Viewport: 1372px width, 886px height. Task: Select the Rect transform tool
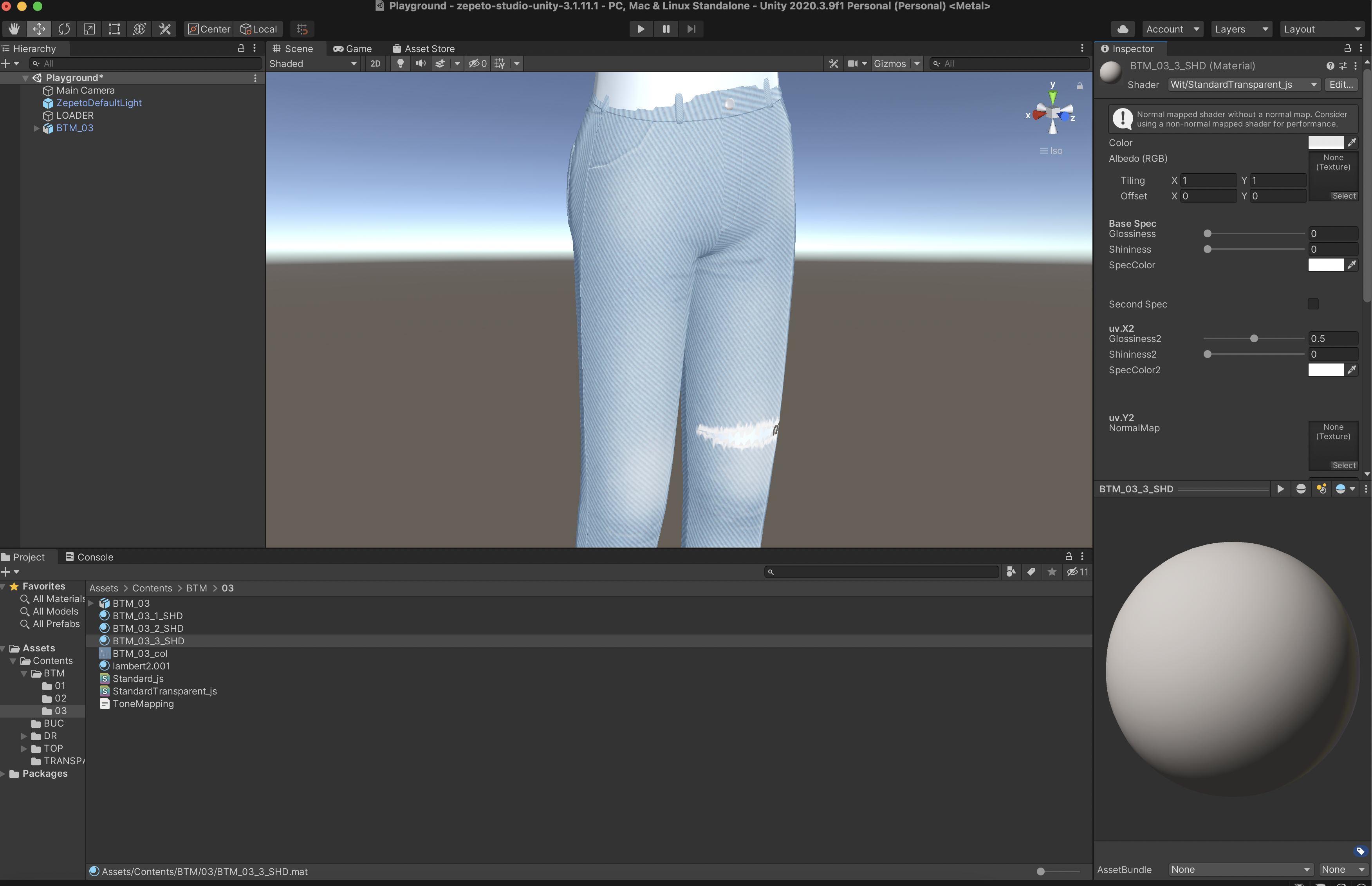pyautogui.click(x=114, y=29)
